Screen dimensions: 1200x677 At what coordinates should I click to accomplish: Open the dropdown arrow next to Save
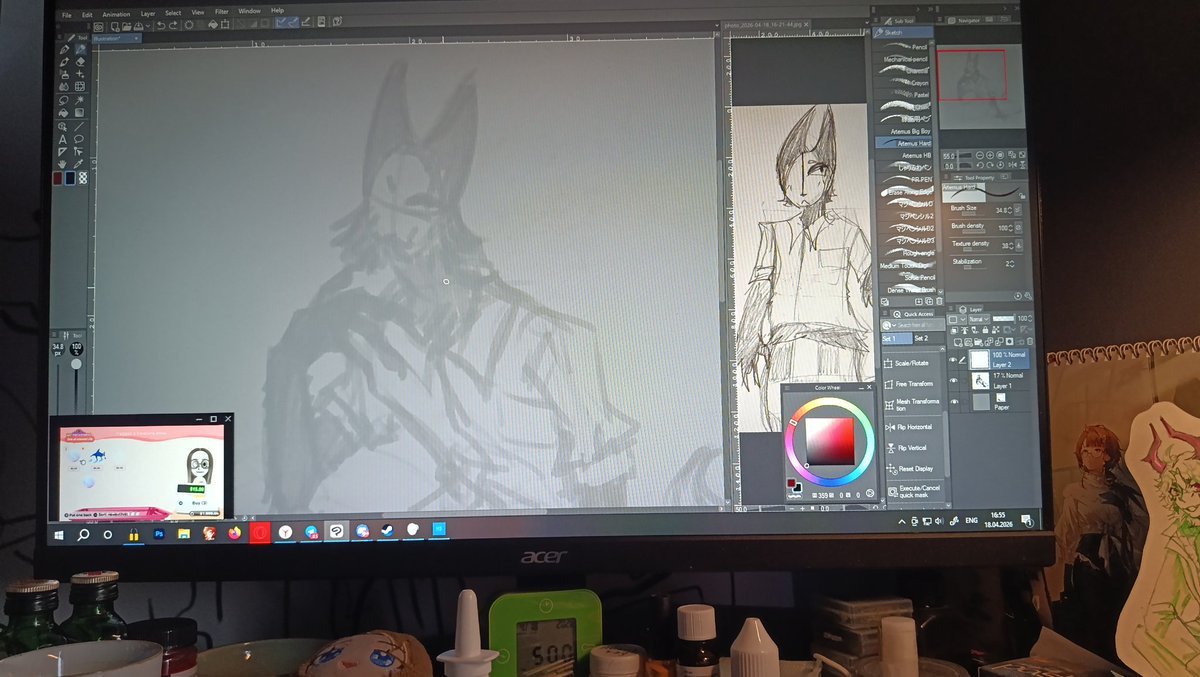pyautogui.click(x=148, y=26)
